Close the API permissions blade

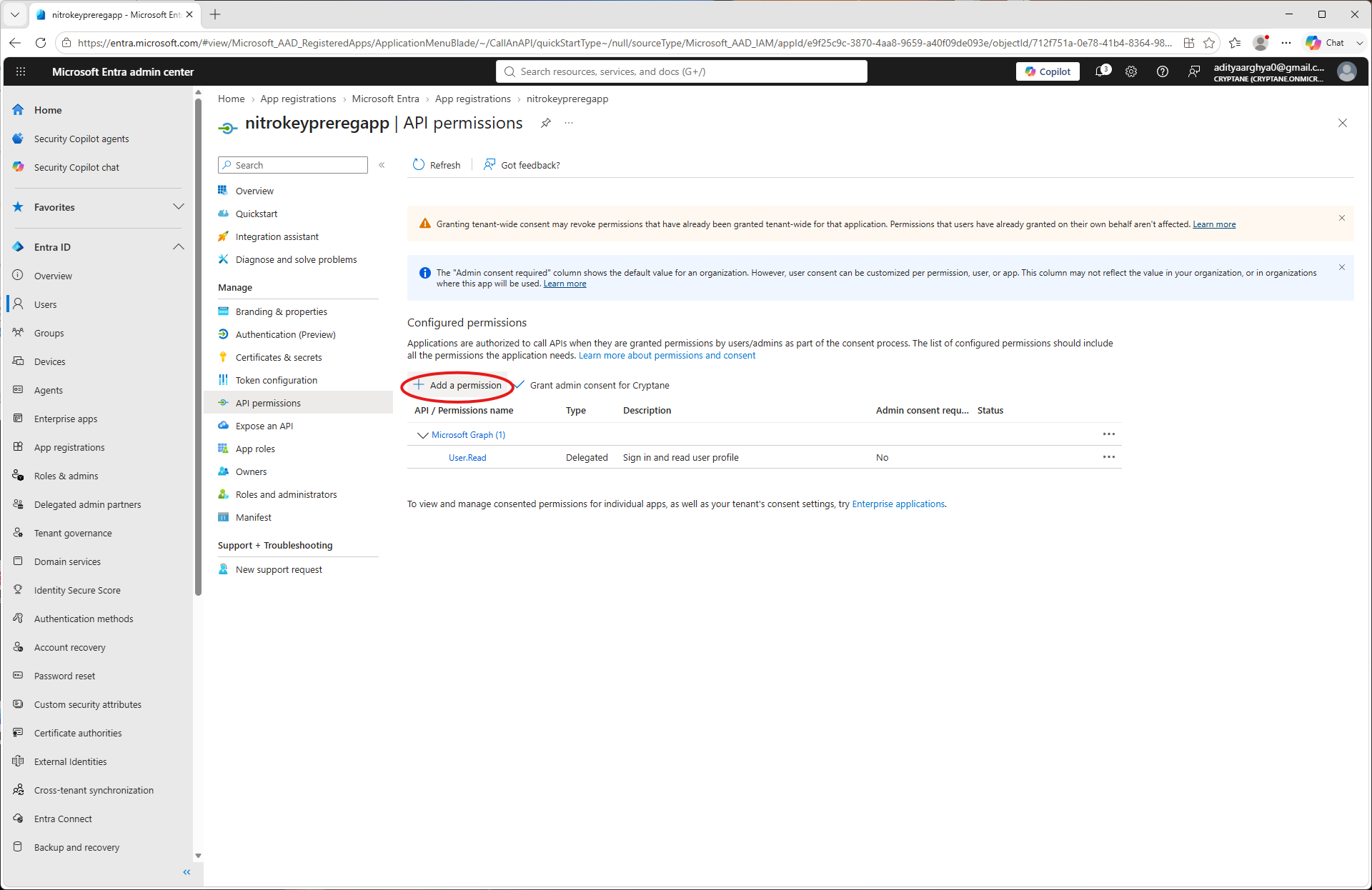click(x=1343, y=123)
